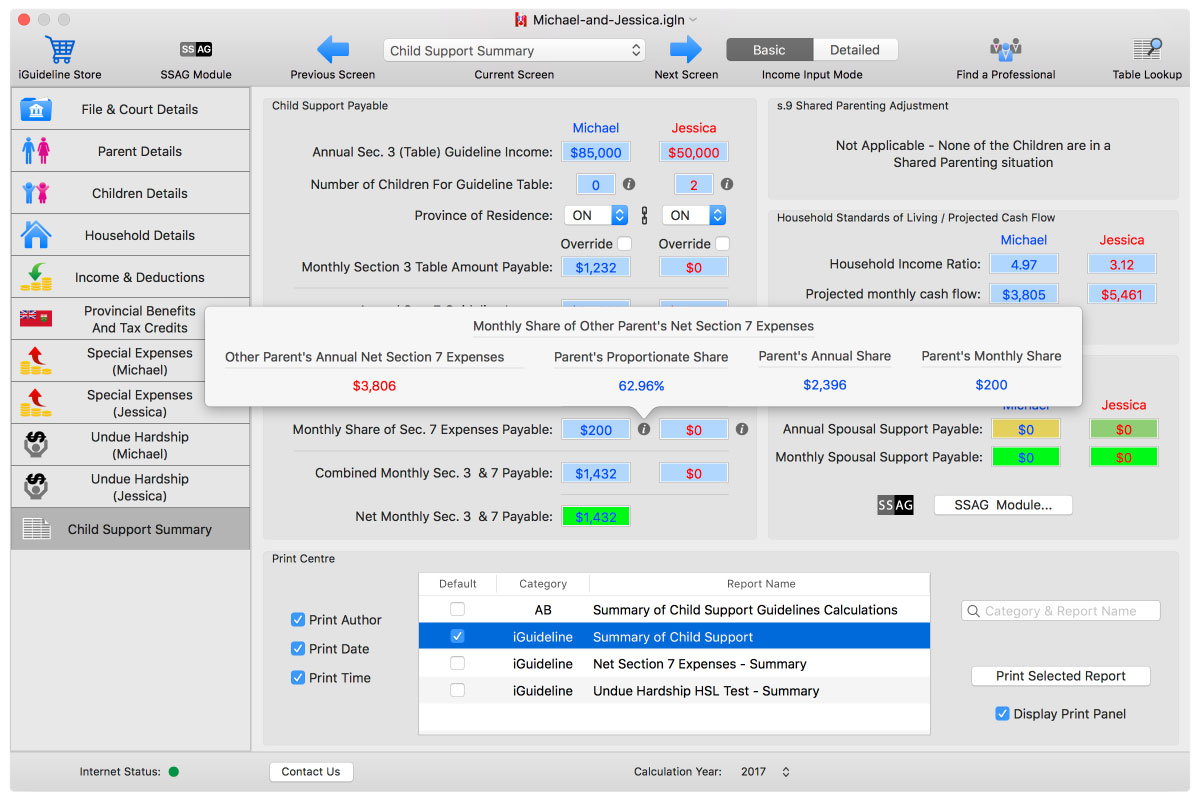Image resolution: width=1200 pixels, height=800 pixels.
Task: Click the Child Support Summary sheet icon
Action: 36,529
